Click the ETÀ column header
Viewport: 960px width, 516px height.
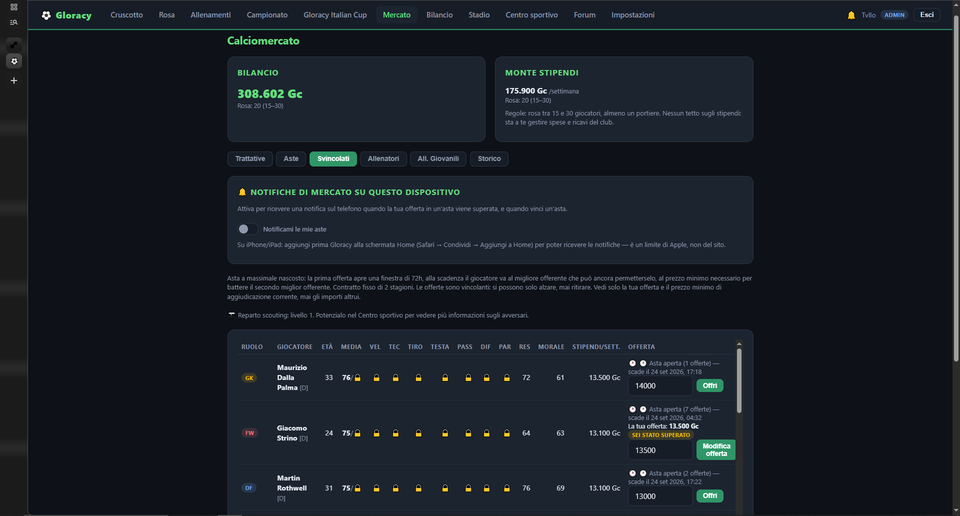(x=327, y=346)
